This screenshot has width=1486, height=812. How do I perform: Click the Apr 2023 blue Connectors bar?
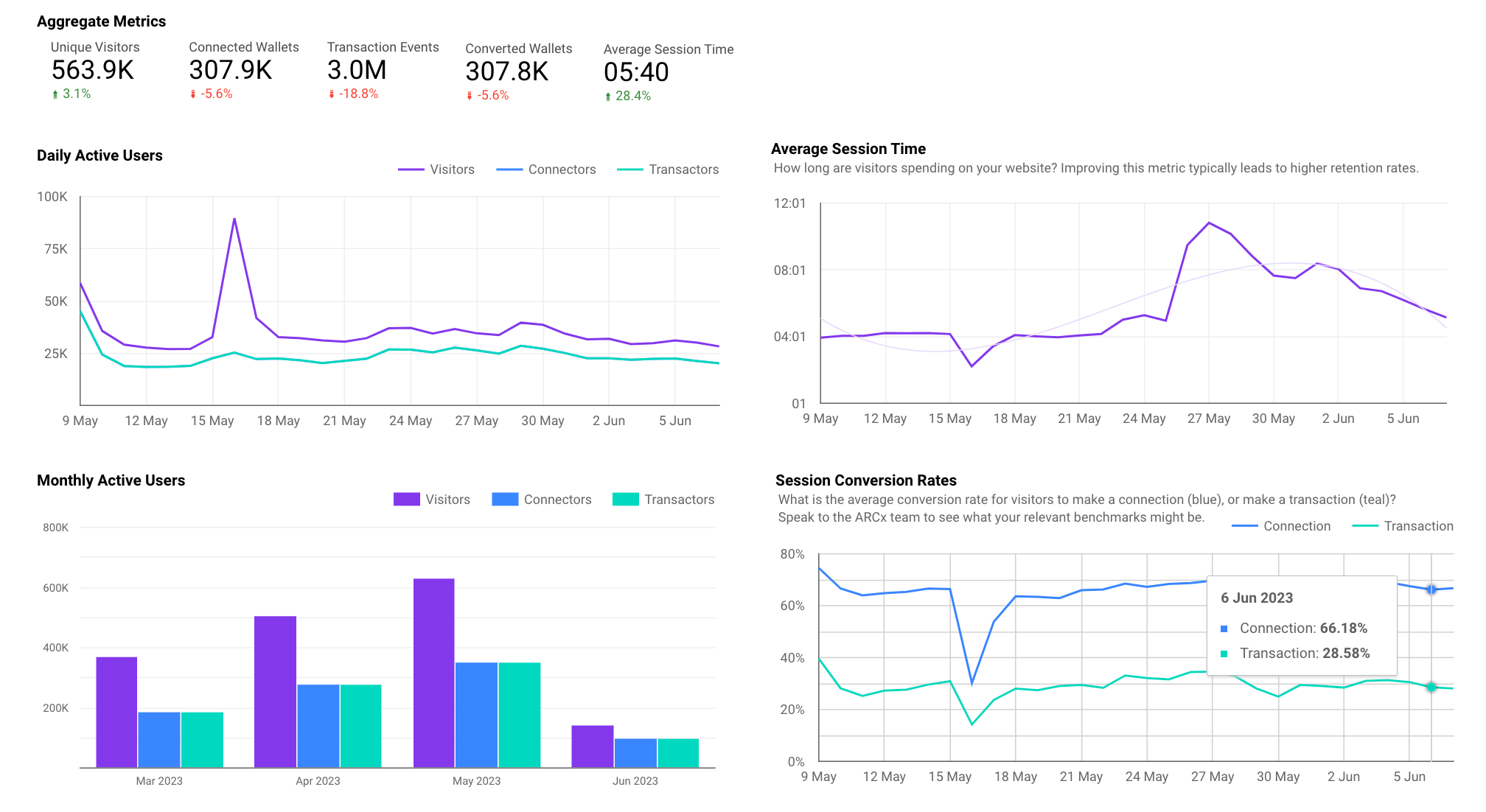tap(318, 726)
